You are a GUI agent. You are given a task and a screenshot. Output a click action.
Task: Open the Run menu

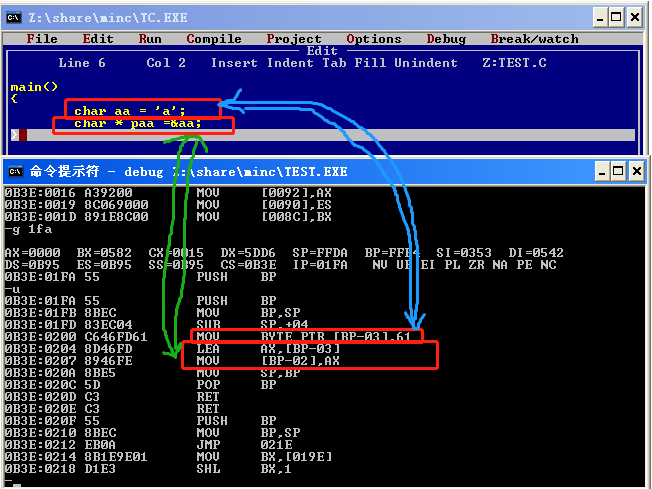pyautogui.click(x=150, y=39)
